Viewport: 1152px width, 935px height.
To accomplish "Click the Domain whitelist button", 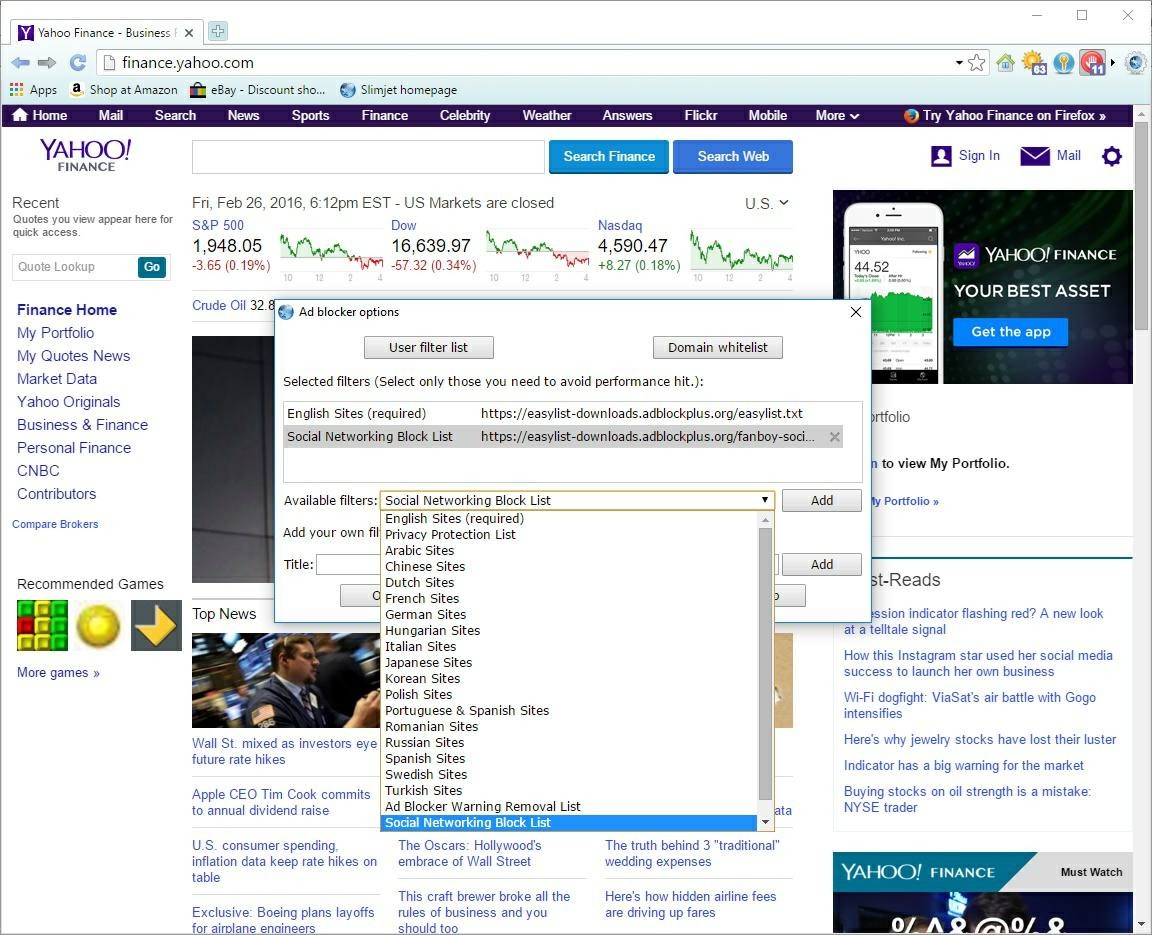I will pyautogui.click(x=718, y=347).
